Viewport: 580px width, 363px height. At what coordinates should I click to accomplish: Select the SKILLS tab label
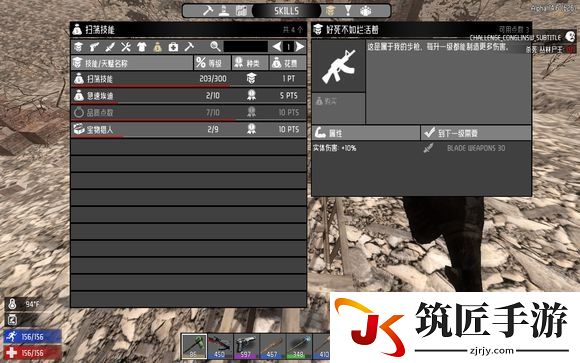point(286,11)
